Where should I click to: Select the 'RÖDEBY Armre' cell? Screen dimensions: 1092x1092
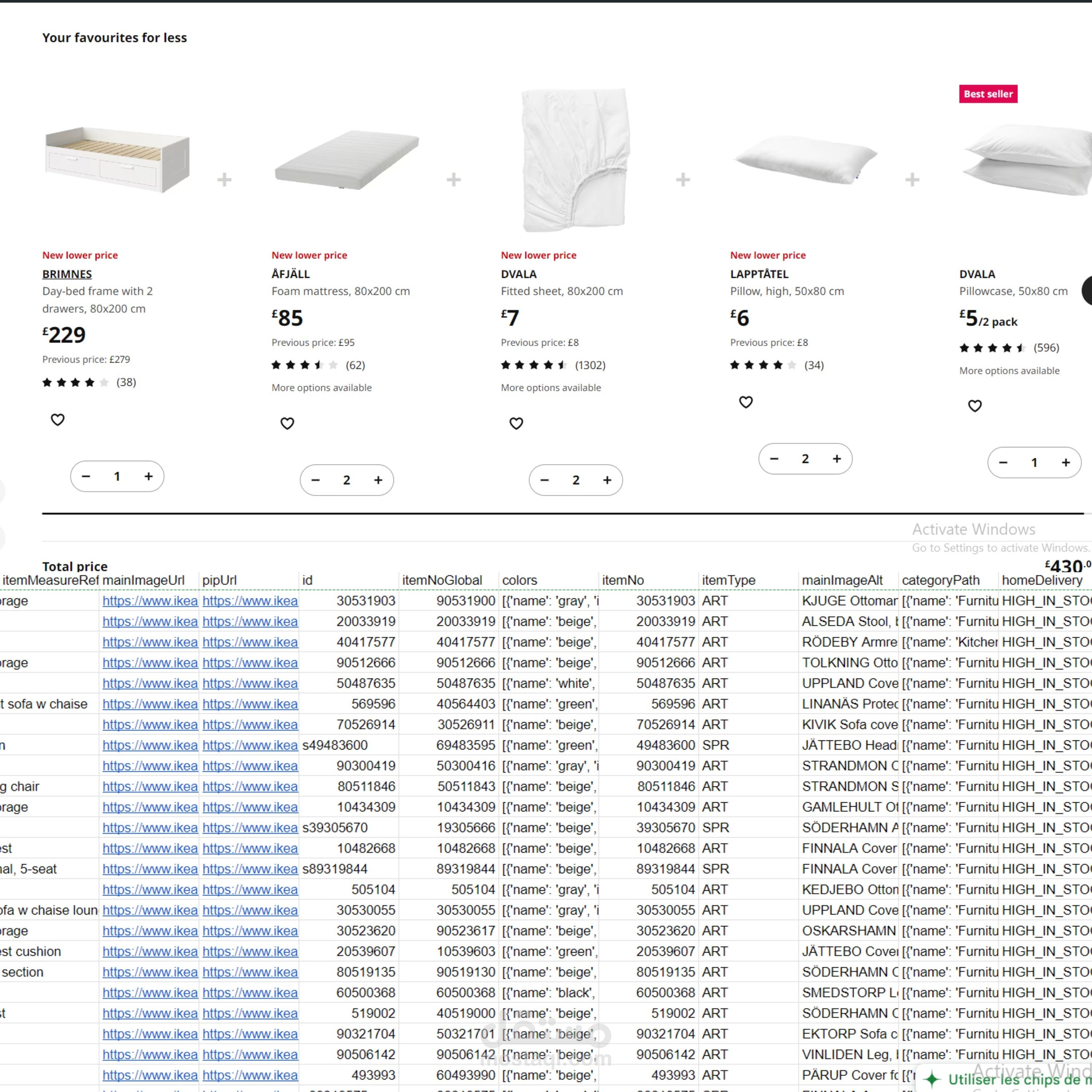pos(850,642)
